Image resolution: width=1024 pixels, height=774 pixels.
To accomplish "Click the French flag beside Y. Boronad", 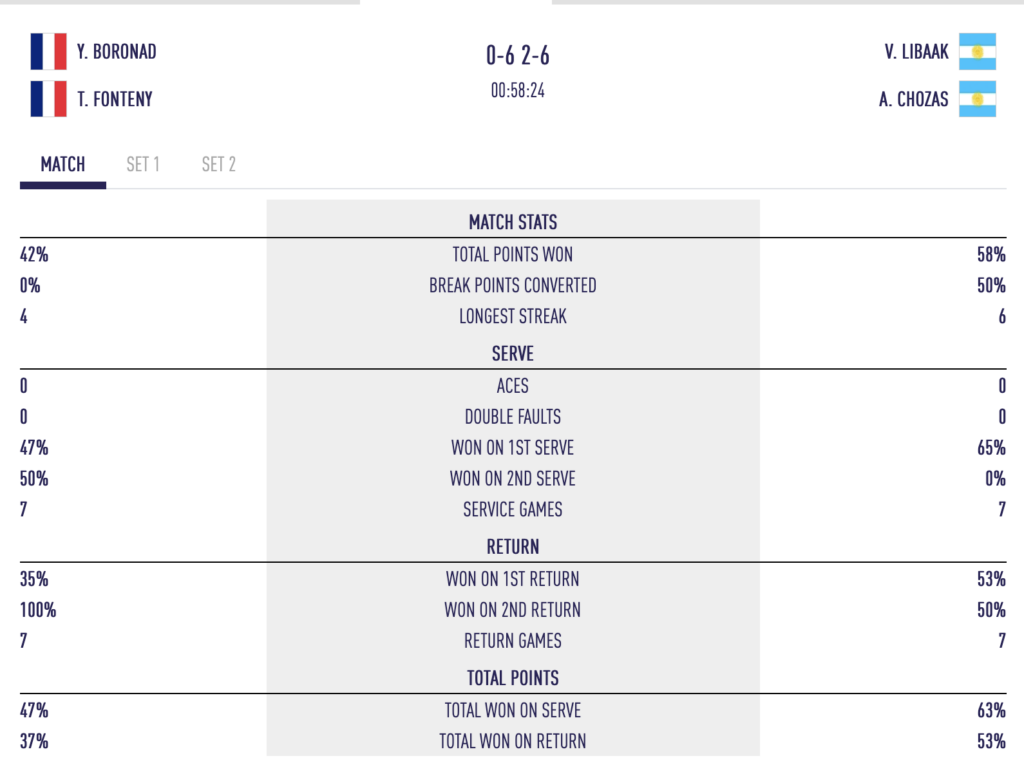I will (x=48, y=51).
